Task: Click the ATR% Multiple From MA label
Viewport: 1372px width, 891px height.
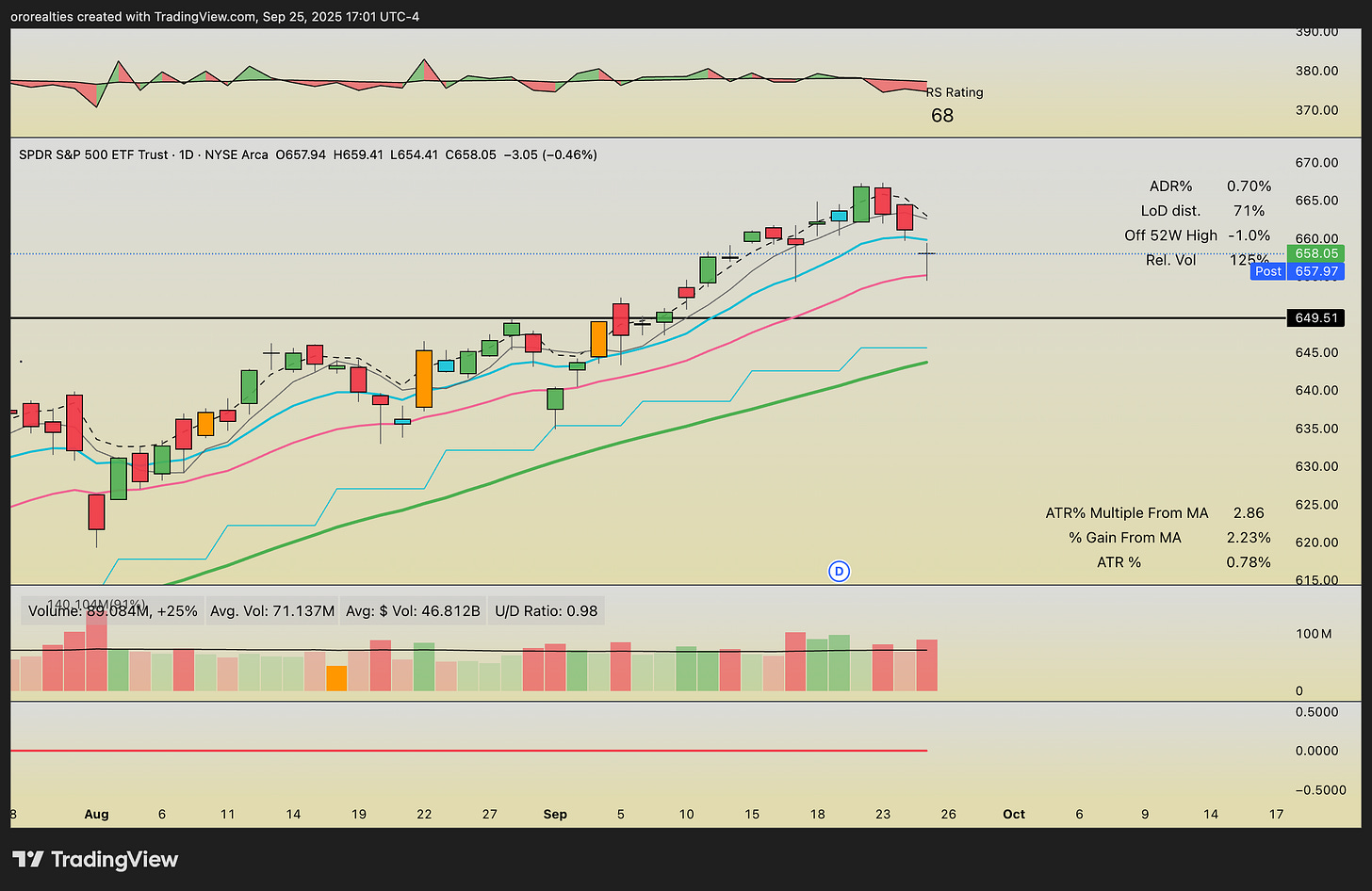Action: [1126, 513]
